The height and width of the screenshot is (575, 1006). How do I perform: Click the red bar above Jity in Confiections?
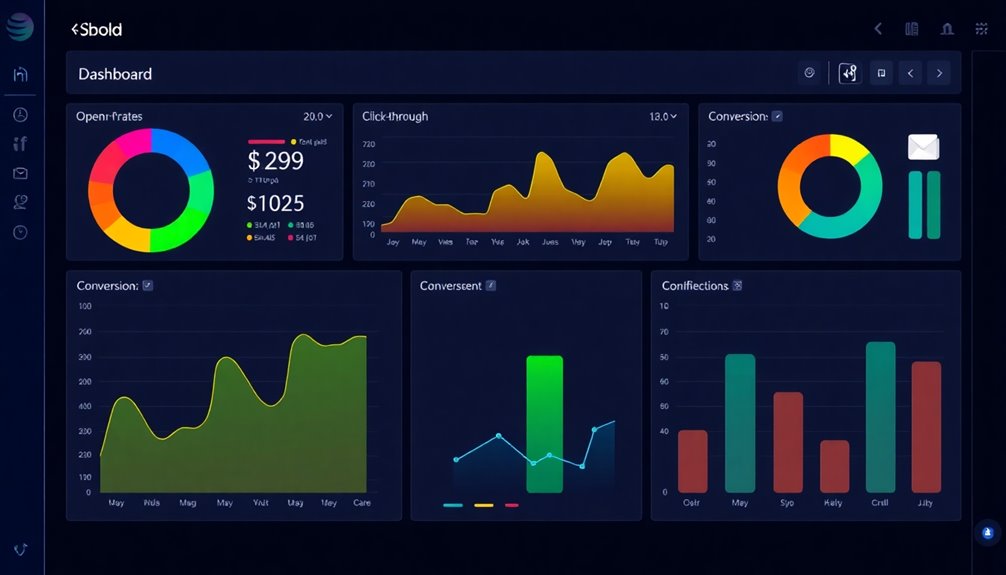point(926,427)
